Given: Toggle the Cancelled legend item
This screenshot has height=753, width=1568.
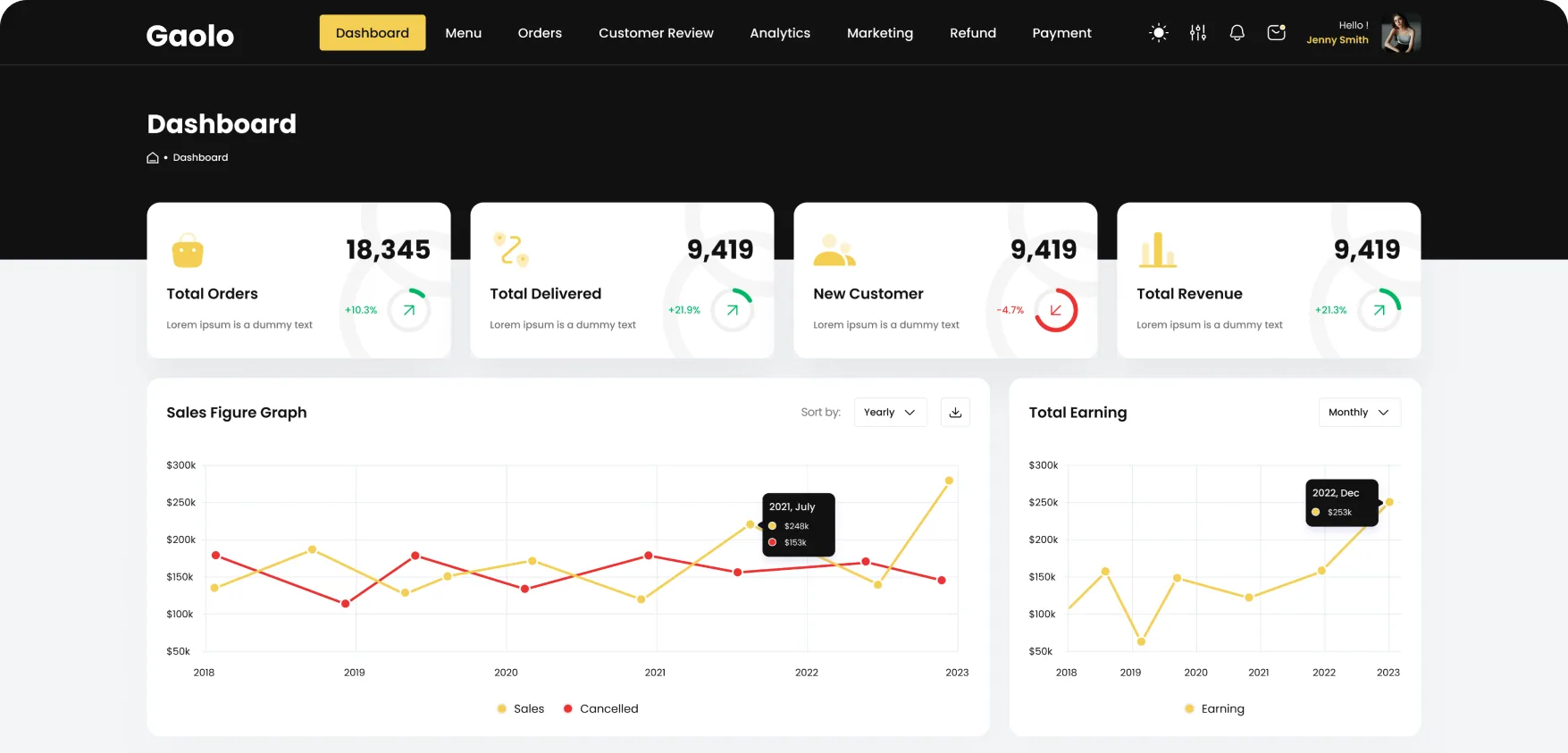Looking at the screenshot, I should pos(601,708).
